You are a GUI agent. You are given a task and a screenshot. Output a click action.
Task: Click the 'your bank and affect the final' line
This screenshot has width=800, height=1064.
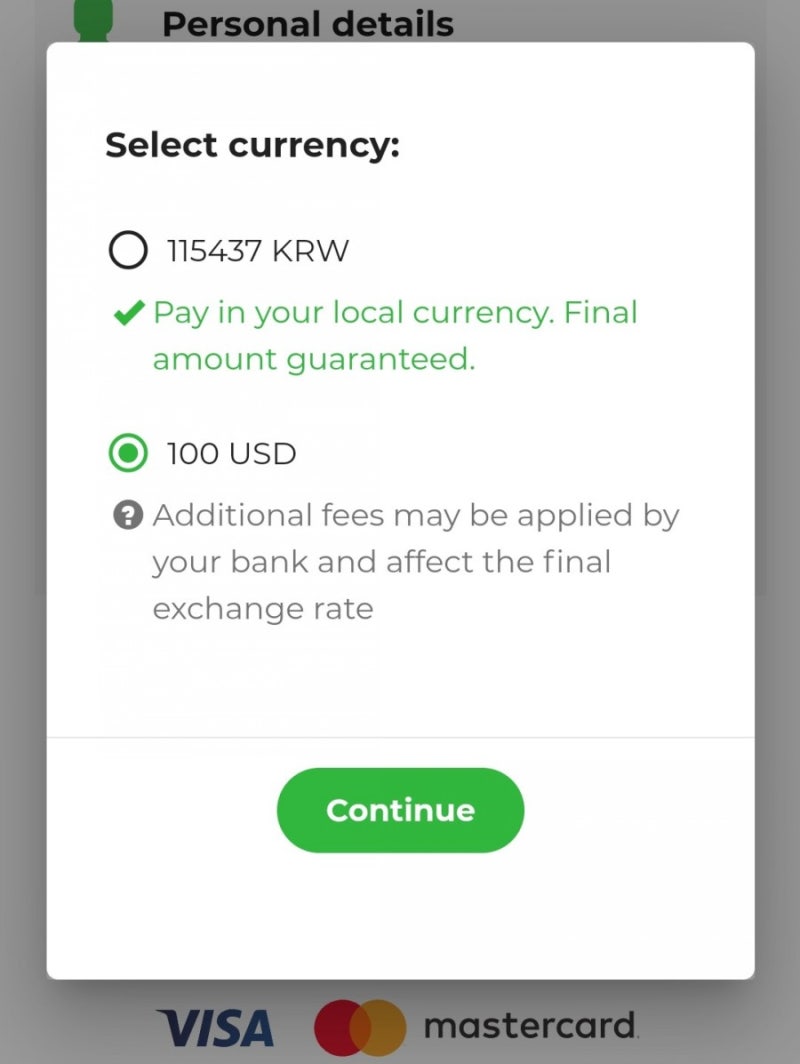(x=381, y=562)
